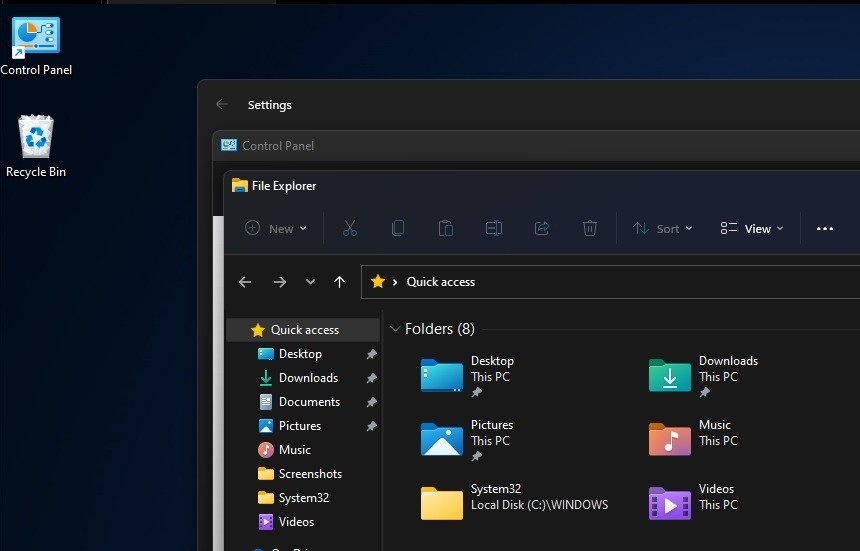Click the See more three-dots menu
Screen dimensions: 860x551
(825, 228)
